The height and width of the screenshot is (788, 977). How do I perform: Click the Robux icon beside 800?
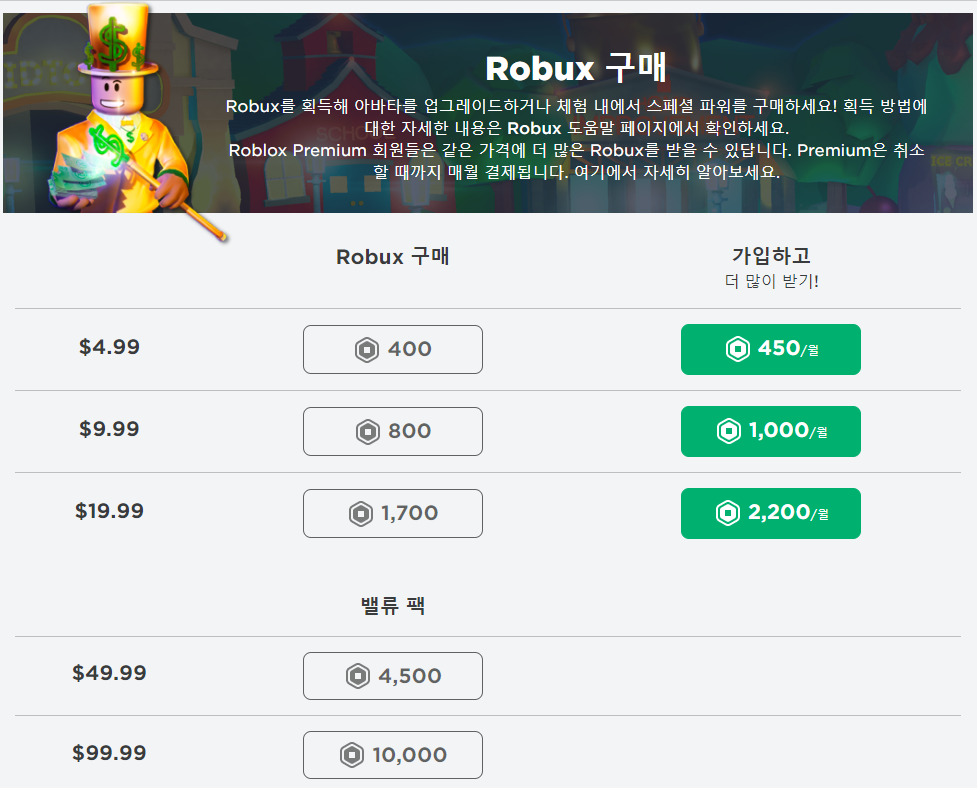click(367, 431)
